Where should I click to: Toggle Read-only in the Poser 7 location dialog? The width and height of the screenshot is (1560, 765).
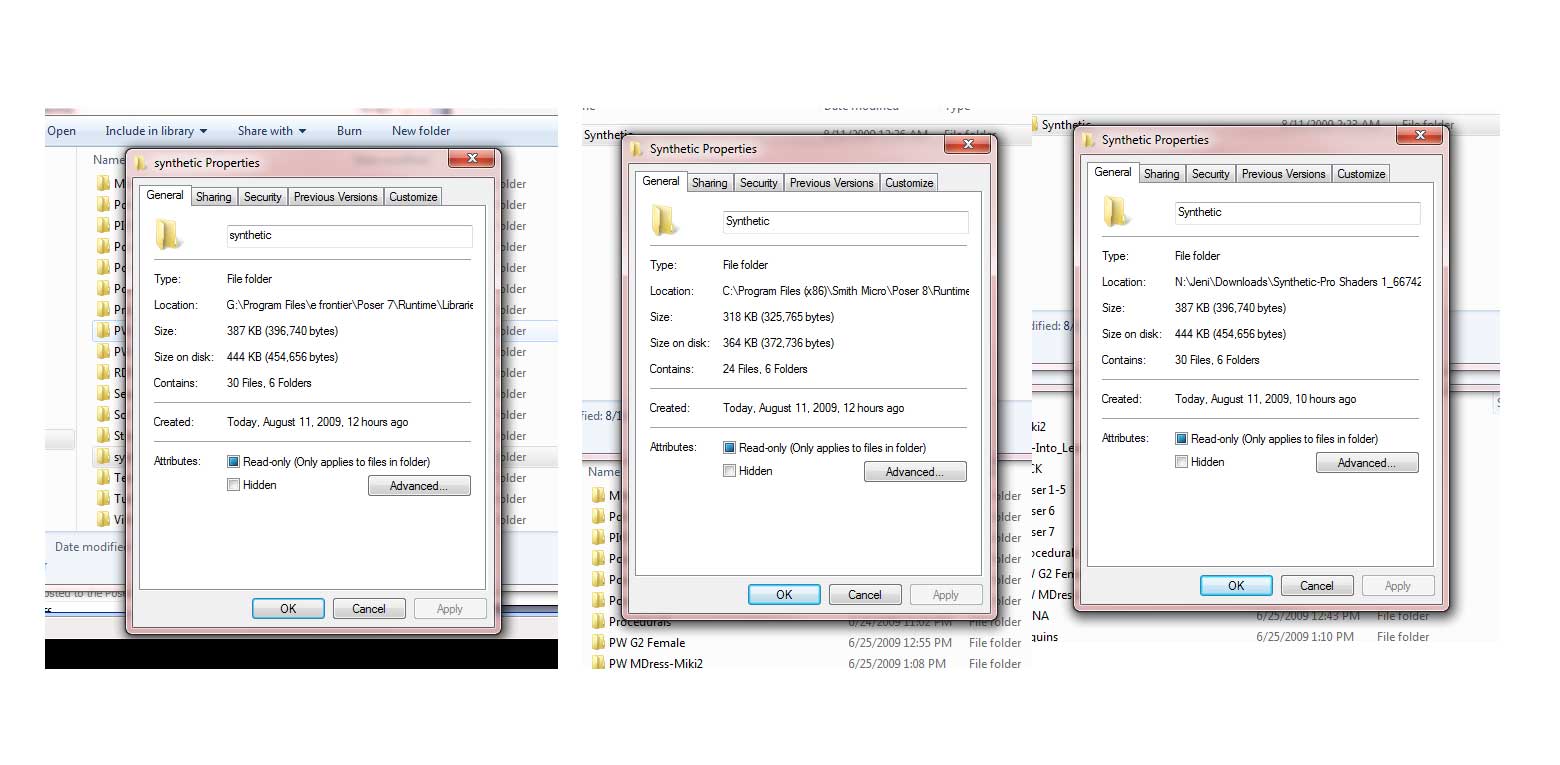click(x=233, y=462)
